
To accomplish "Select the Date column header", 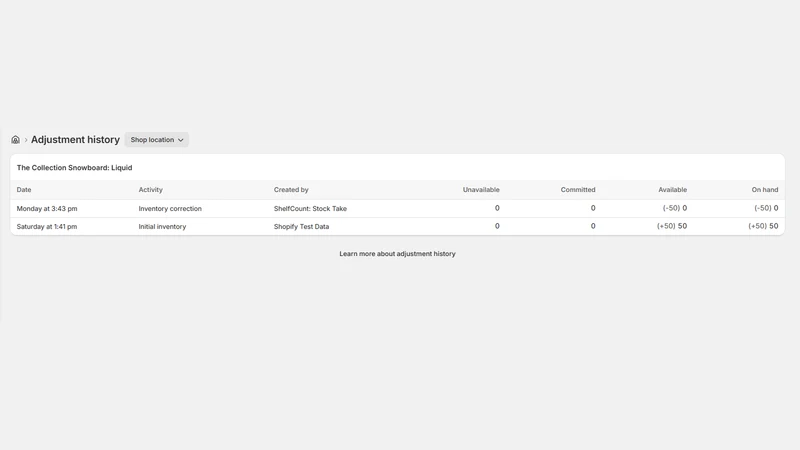I will [24, 189].
